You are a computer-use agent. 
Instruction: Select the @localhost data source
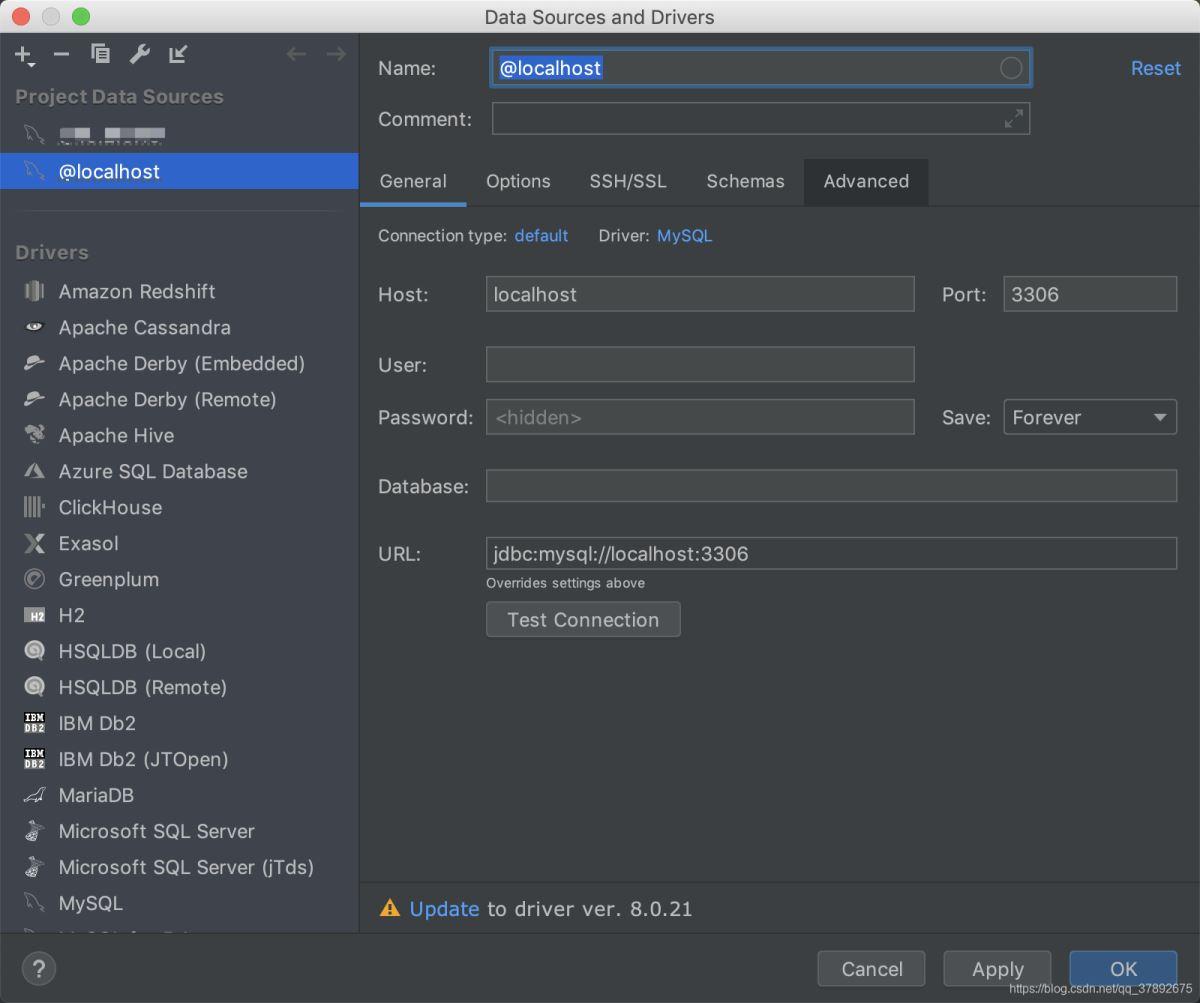click(109, 171)
